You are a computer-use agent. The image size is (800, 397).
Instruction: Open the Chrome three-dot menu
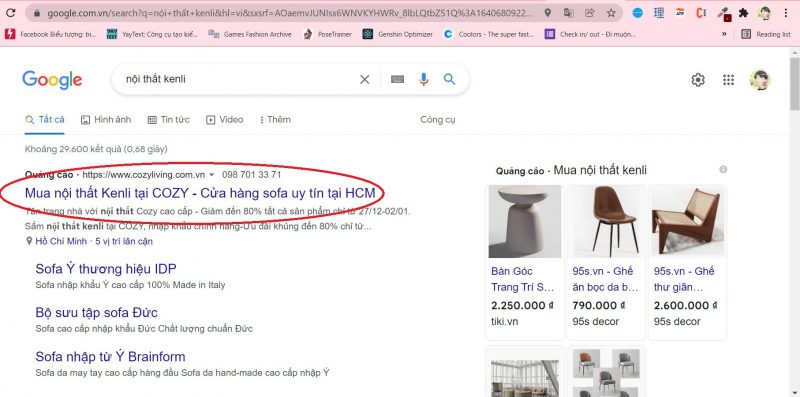[786, 13]
